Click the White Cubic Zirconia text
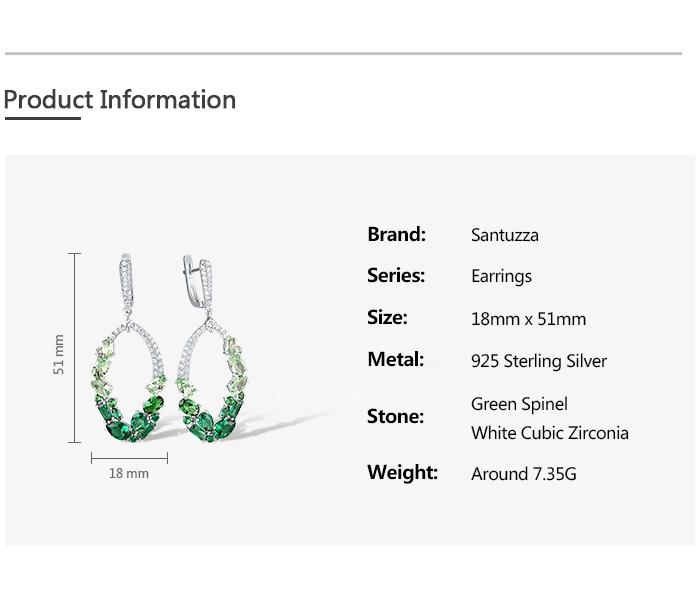Screen dimensions: 700x596 (x=549, y=433)
